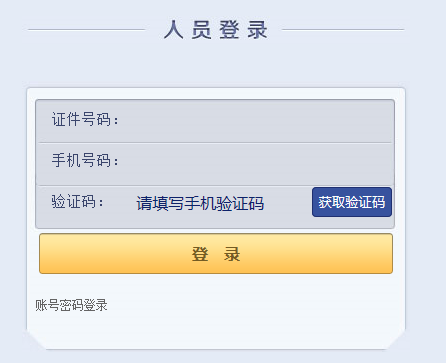This screenshot has height=363, width=446.
Task: Click empty panel area right of 账号密码登录
Action: pyautogui.click(x=253, y=305)
